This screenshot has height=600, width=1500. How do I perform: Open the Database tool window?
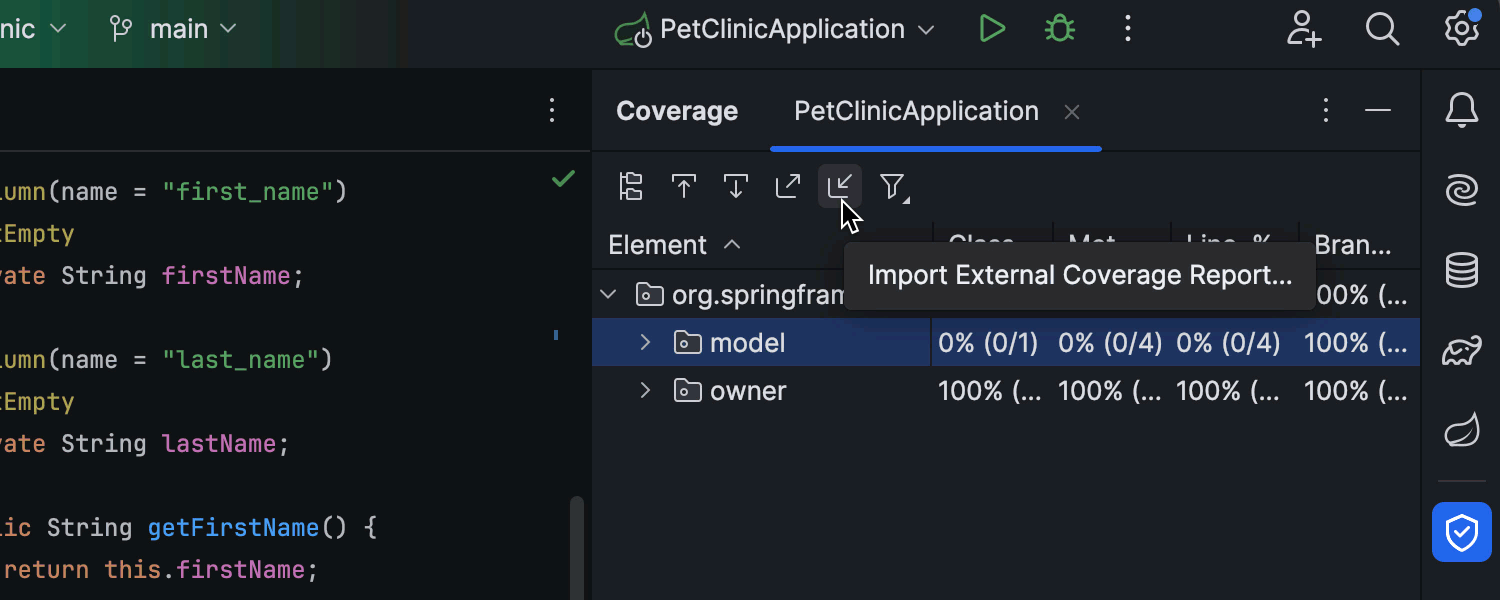point(1462,270)
